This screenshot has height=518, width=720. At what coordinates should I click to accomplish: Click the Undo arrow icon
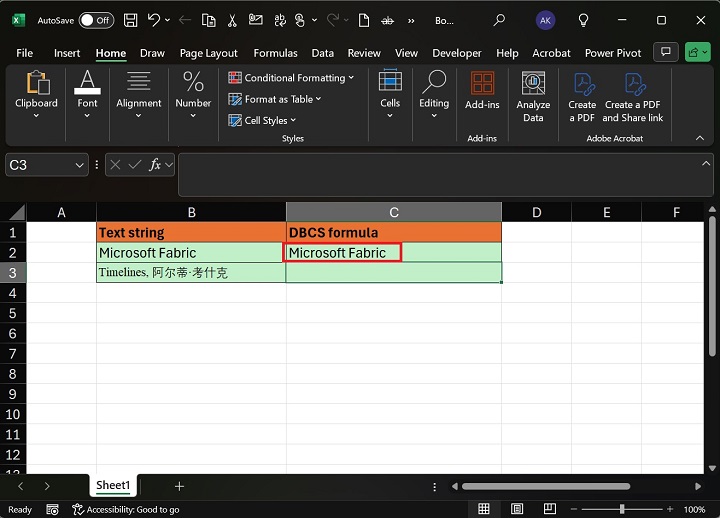(154, 20)
